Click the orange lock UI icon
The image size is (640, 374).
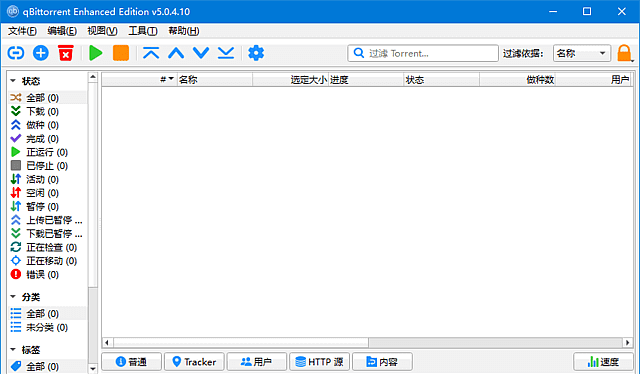(624, 53)
